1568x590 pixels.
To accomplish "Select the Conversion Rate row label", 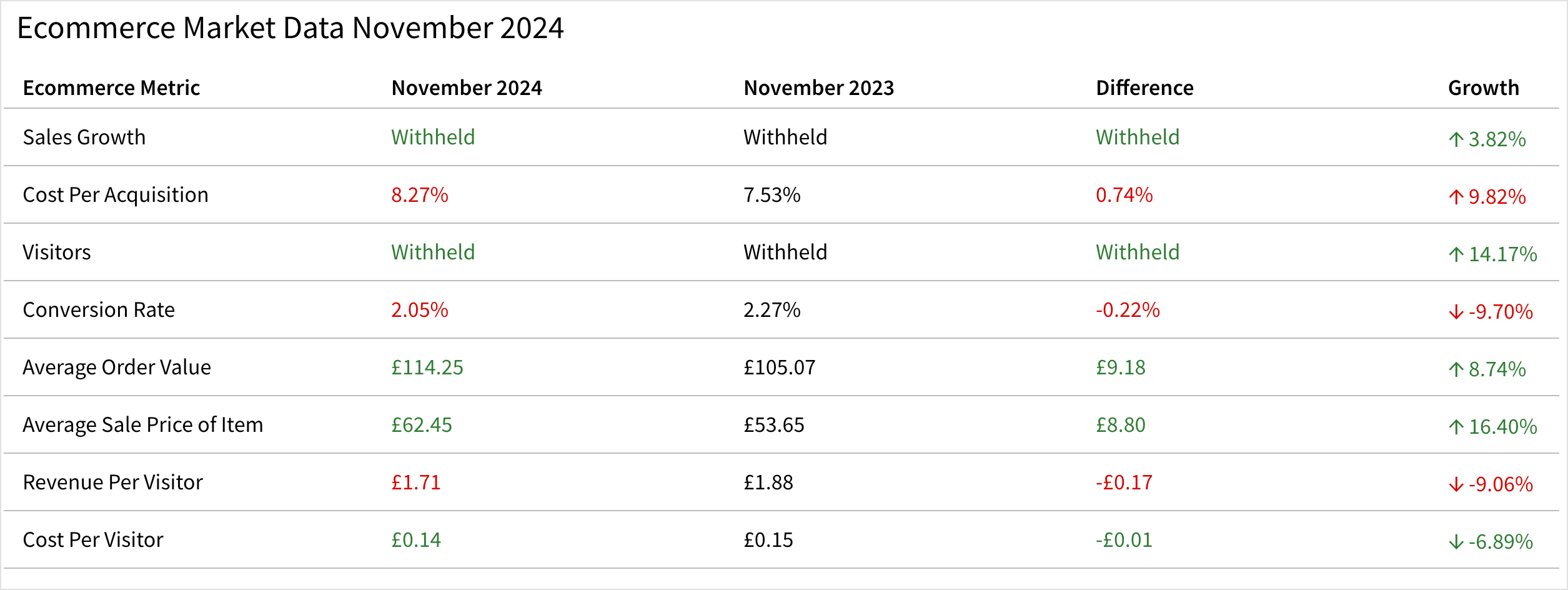I will pos(99,310).
